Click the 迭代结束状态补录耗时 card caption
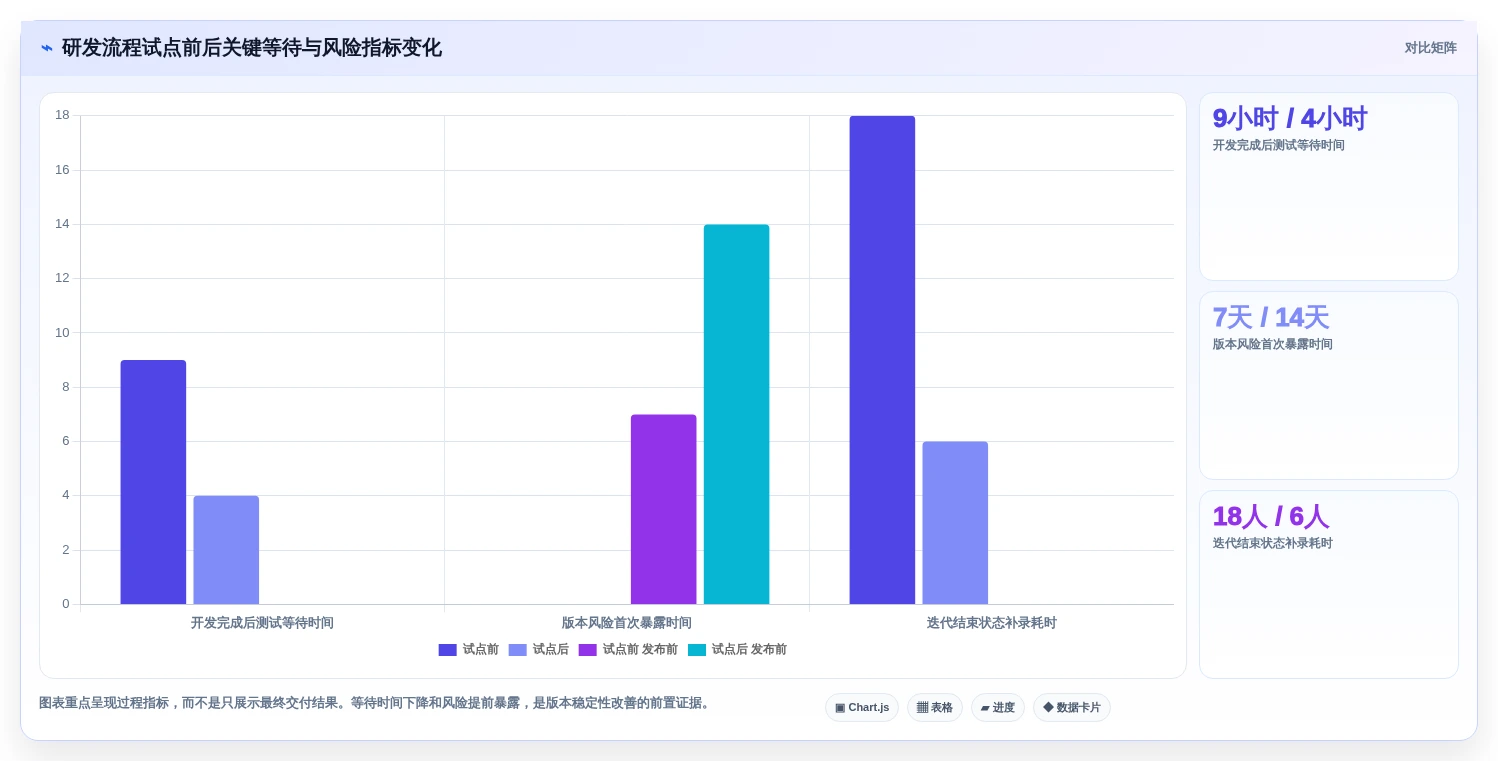1498x761 pixels. [x=1272, y=543]
